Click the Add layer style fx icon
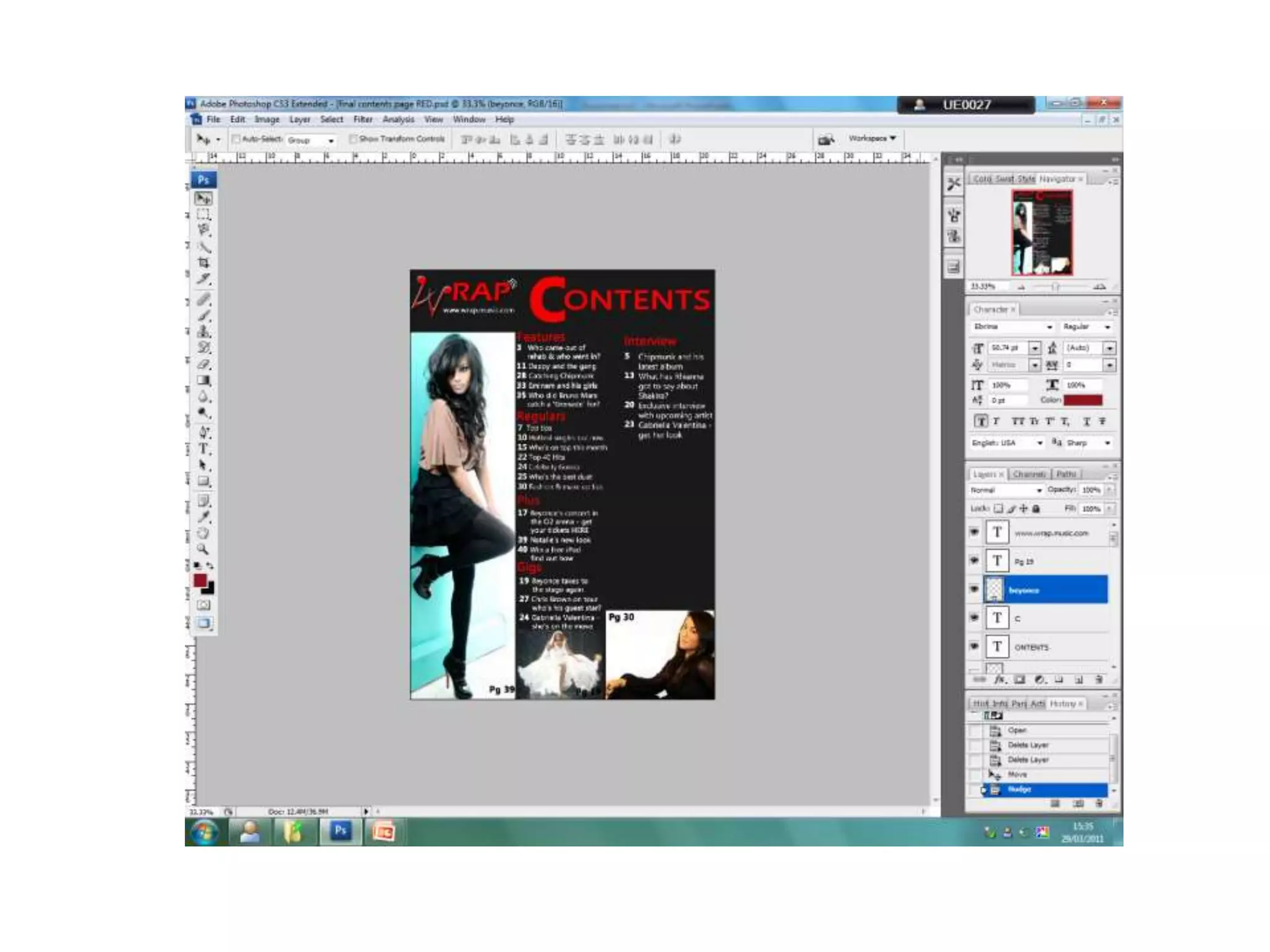 click(999, 679)
